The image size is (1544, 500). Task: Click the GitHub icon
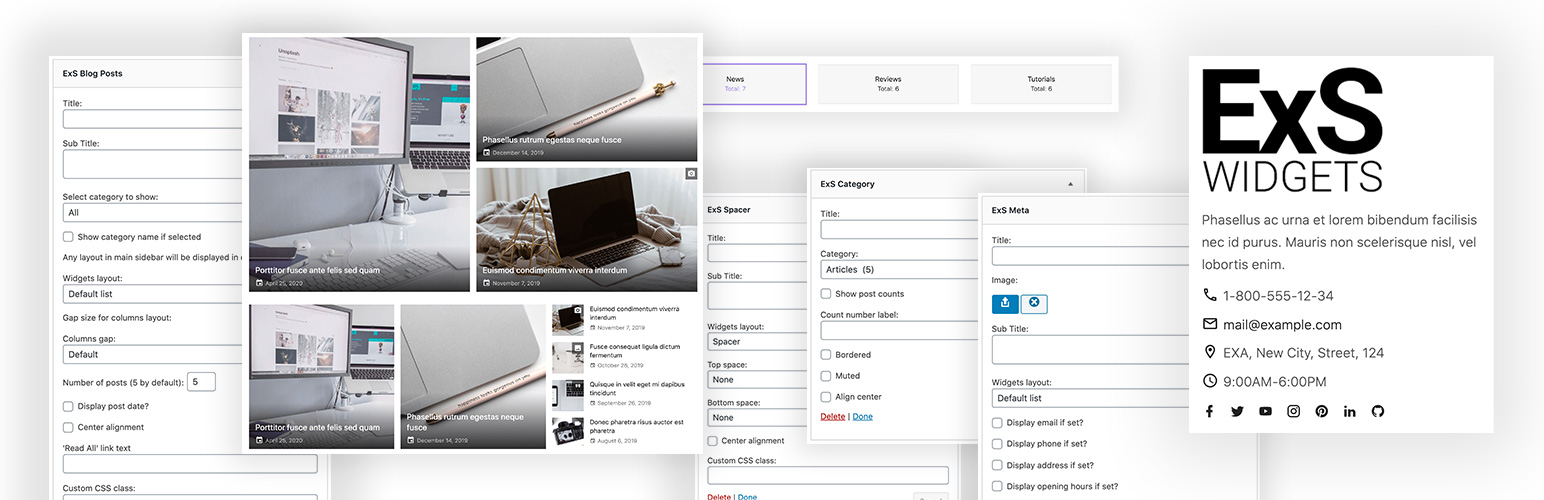1378,411
